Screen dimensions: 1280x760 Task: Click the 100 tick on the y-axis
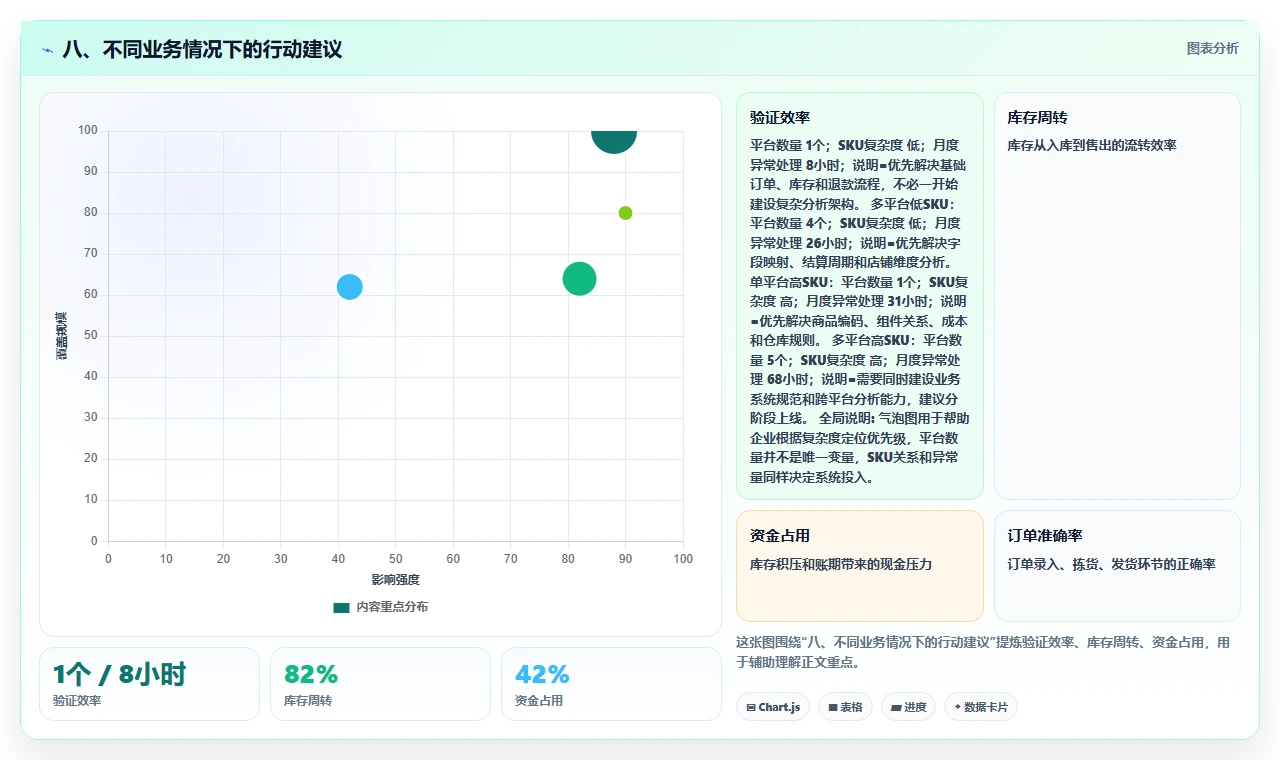(88, 130)
